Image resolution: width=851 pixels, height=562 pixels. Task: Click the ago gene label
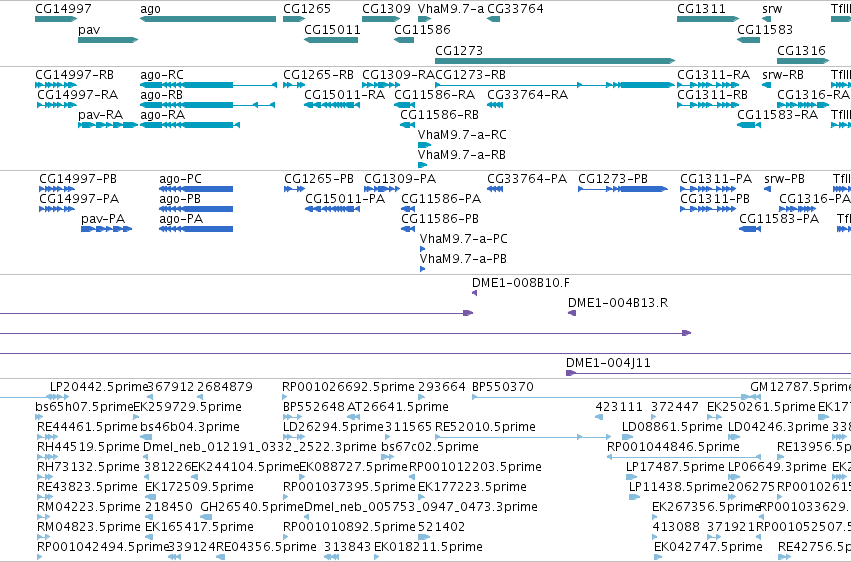150,9
